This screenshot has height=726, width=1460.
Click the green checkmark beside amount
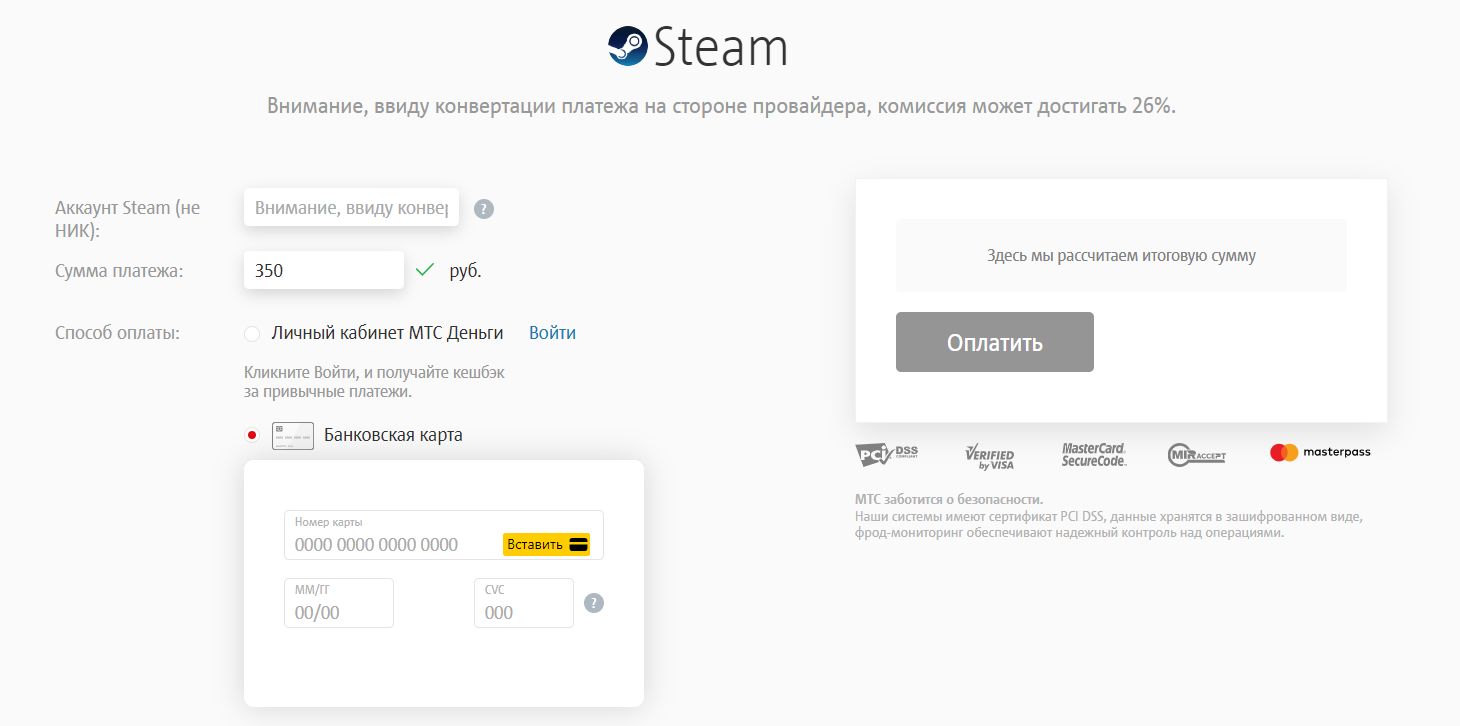425,269
